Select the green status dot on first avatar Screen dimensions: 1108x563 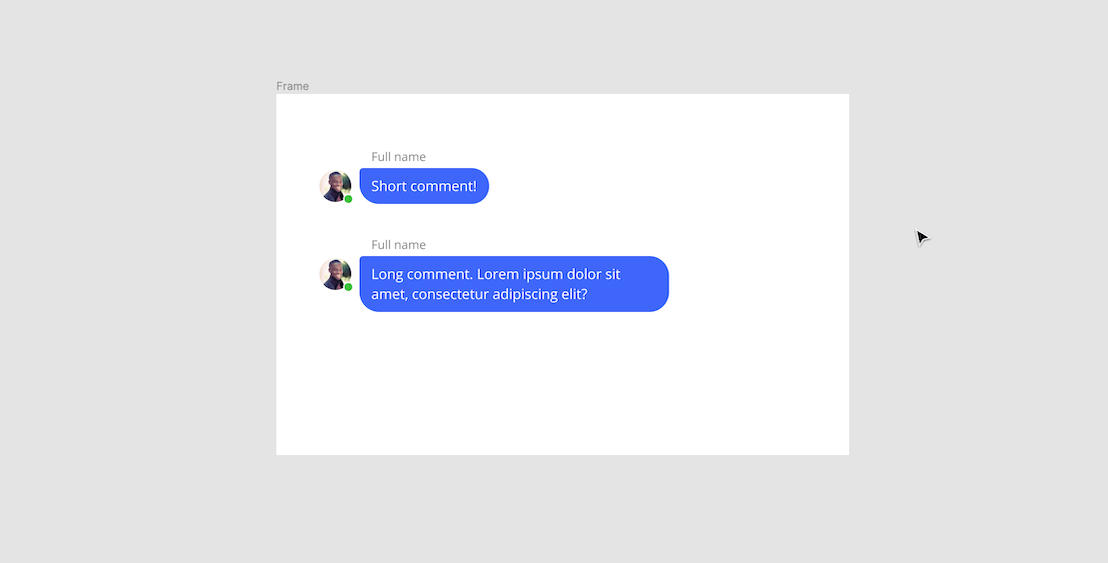pos(348,199)
